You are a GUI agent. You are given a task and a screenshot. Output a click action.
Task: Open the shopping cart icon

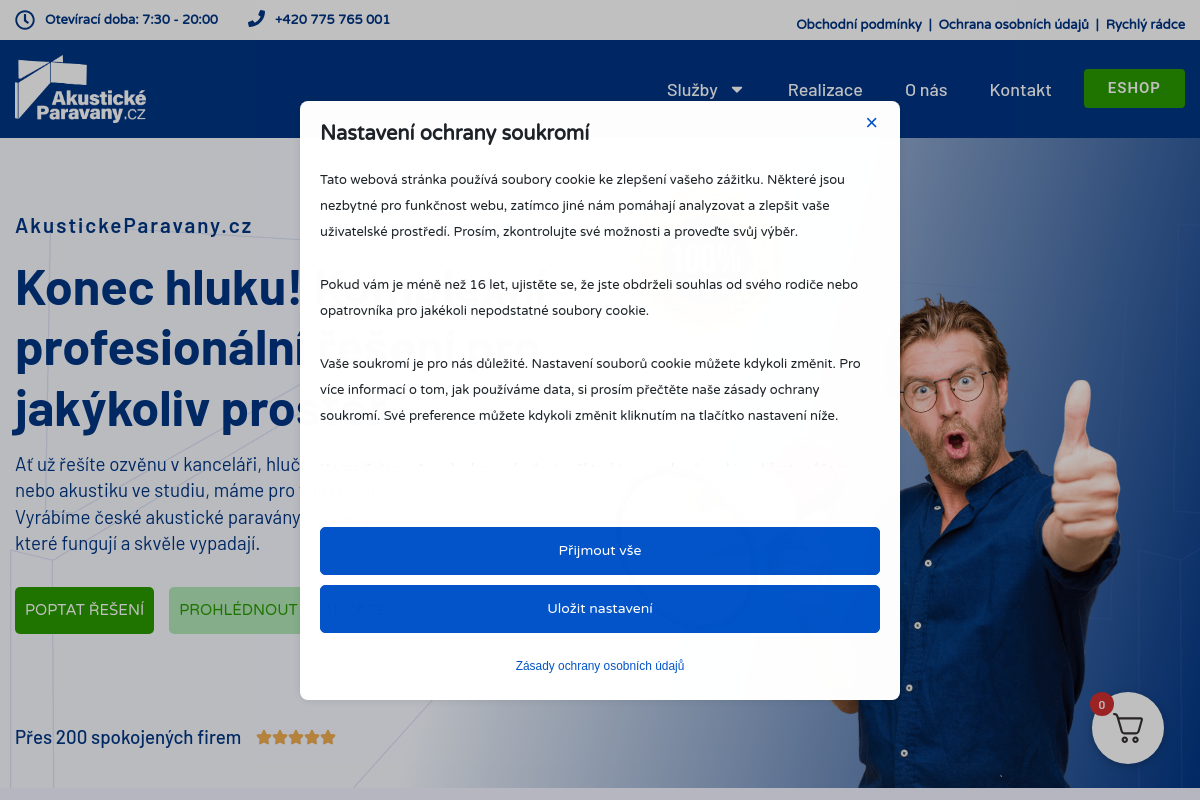point(1128,728)
